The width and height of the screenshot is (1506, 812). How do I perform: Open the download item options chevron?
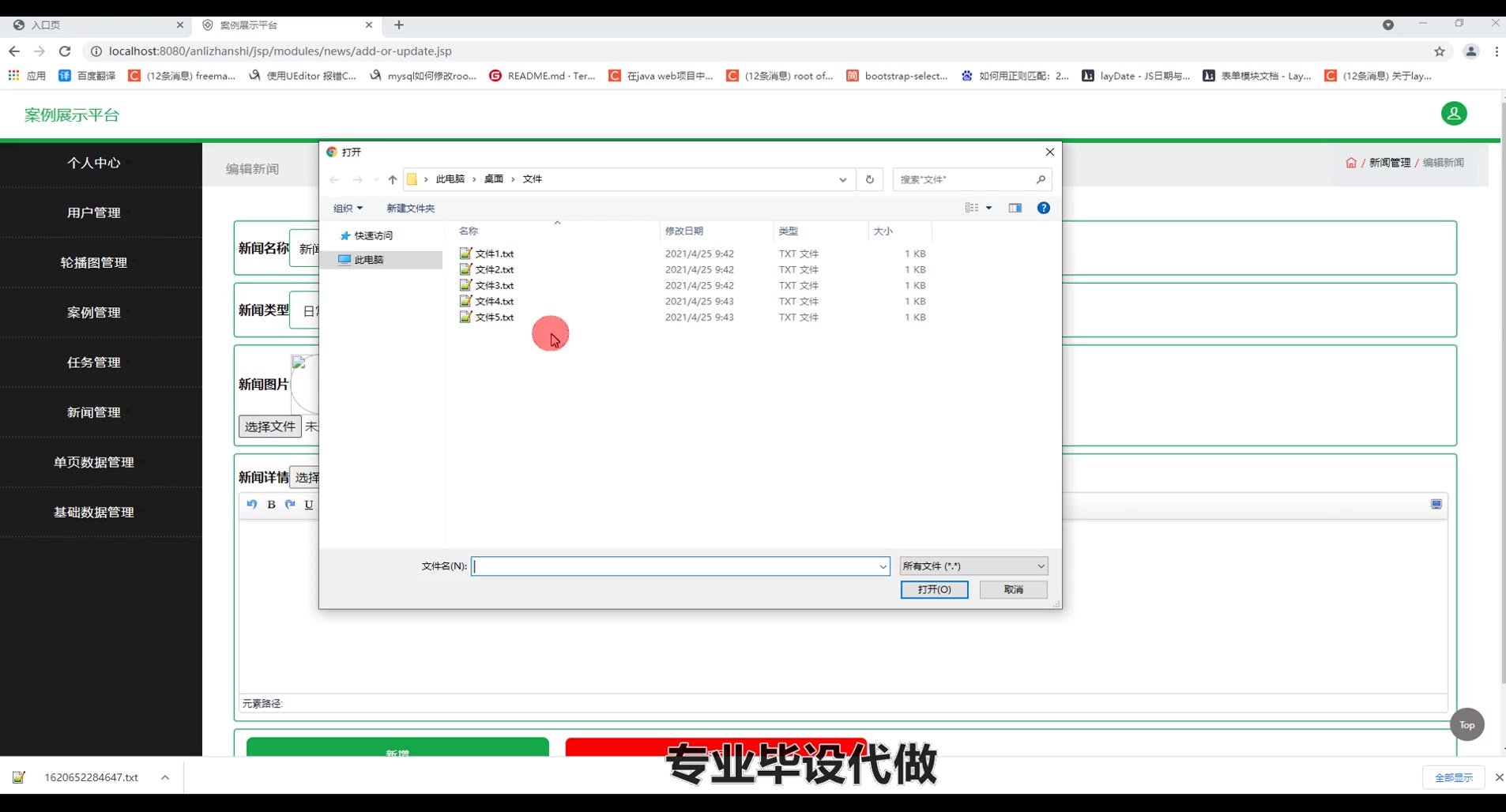(x=165, y=777)
